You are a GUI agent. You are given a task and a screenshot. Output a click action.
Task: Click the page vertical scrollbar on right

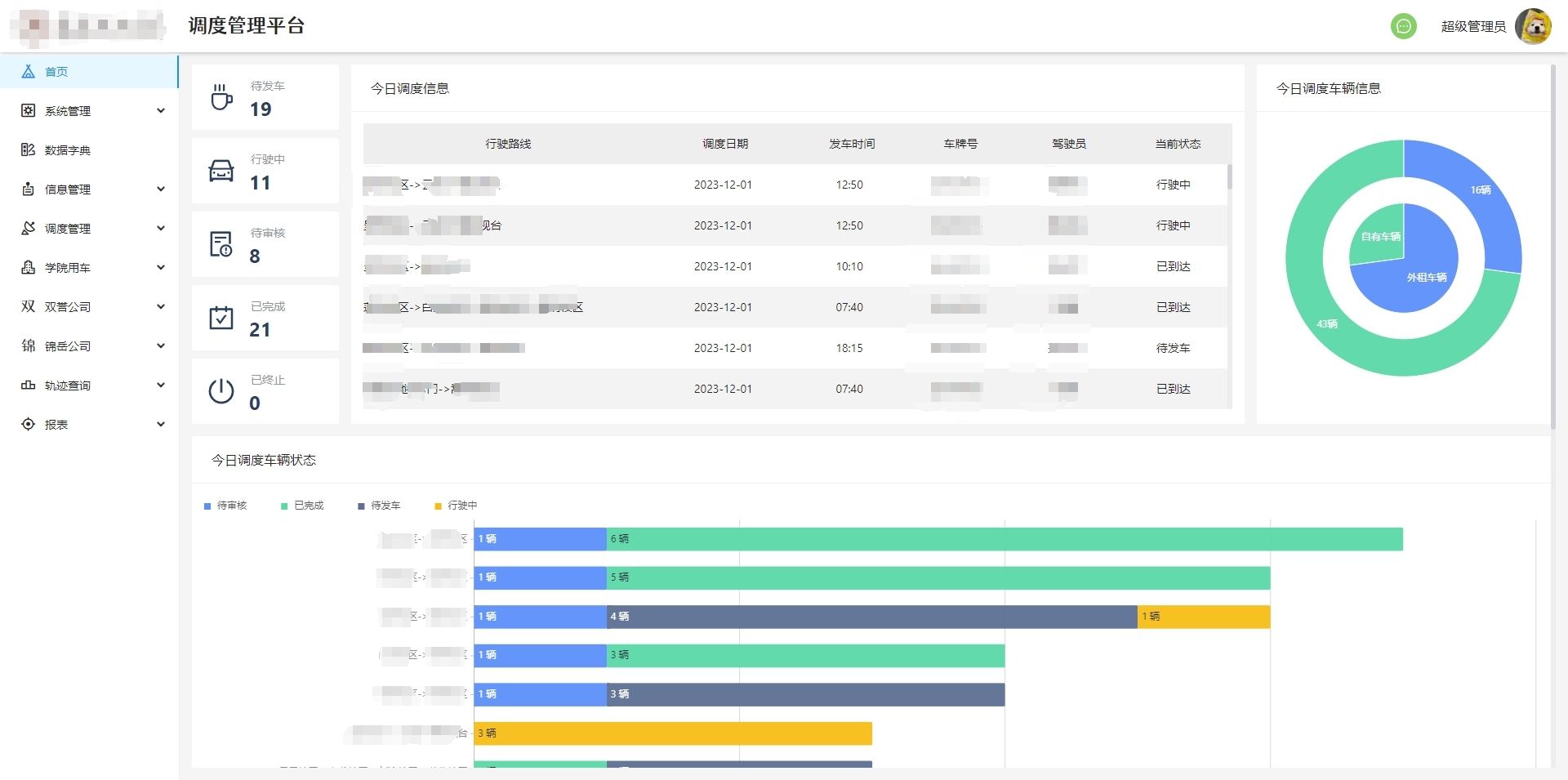pos(1553,247)
